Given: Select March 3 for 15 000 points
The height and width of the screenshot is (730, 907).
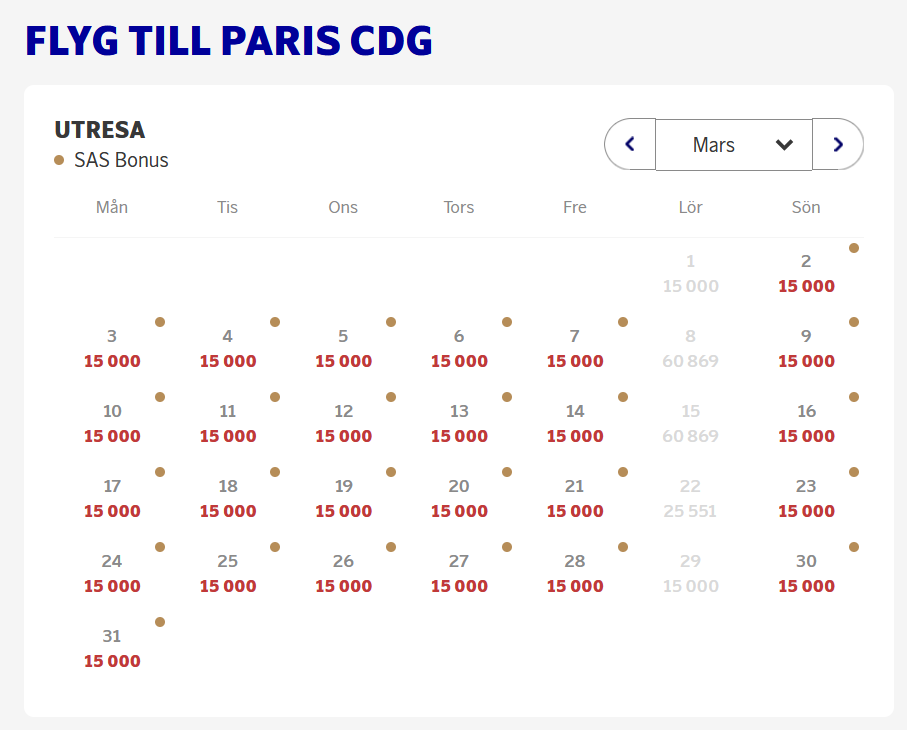Looking at the screenshot, I should pos(112,349).
